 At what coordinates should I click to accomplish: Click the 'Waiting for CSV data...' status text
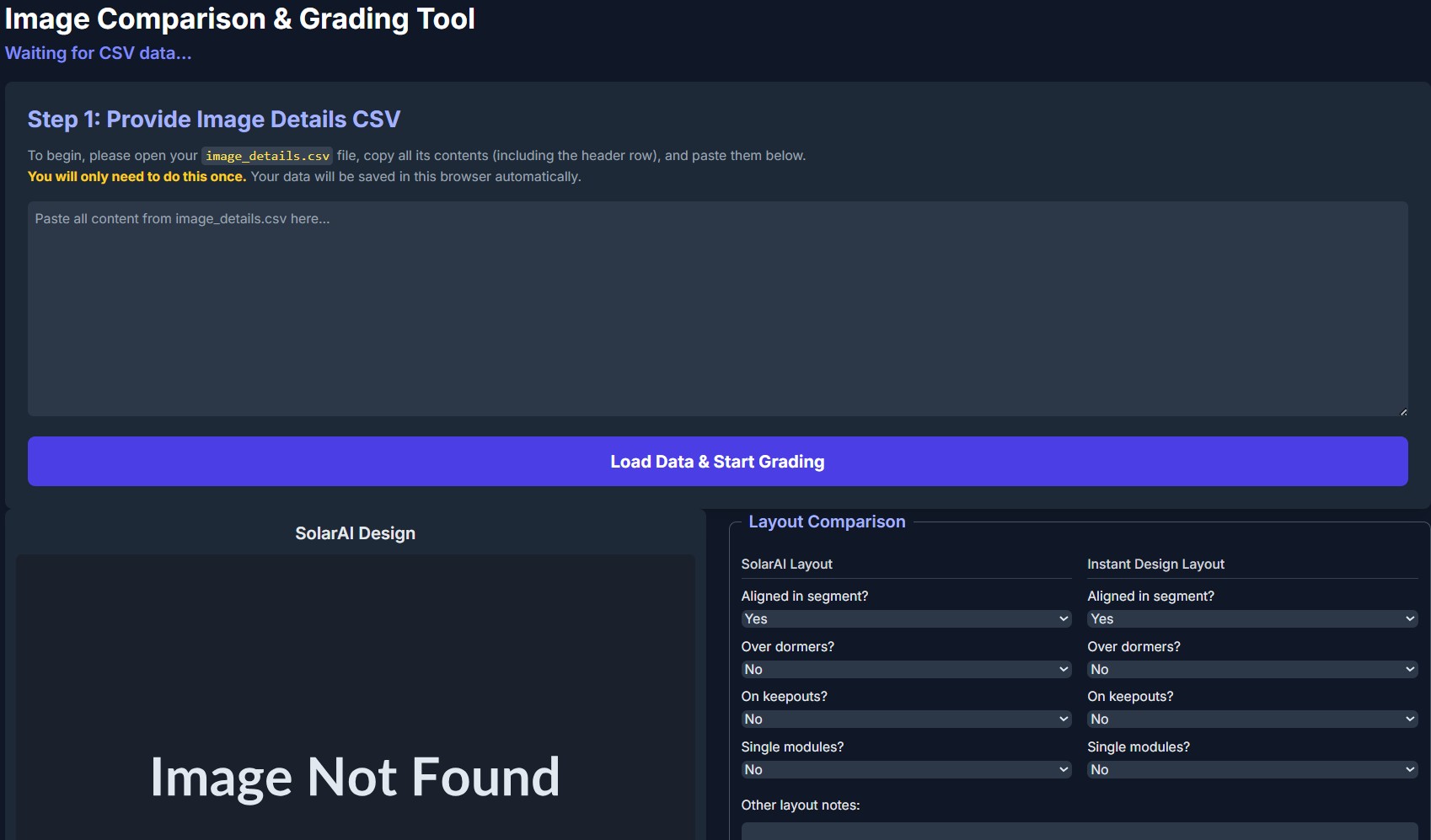point(99,53)
